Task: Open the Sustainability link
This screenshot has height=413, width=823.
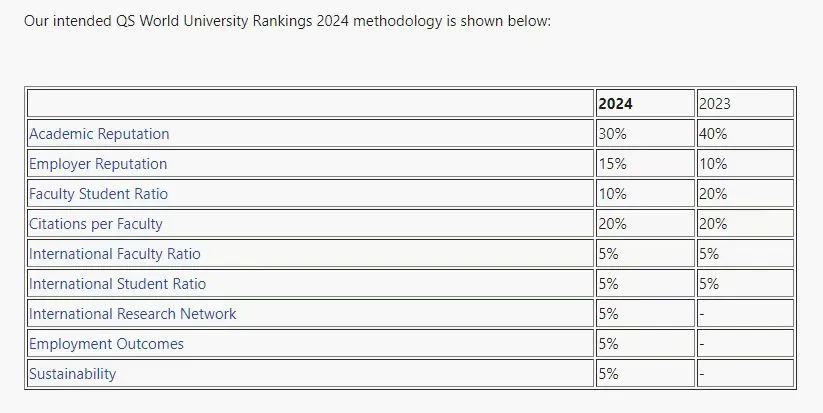Action: [x=72, y=373]
